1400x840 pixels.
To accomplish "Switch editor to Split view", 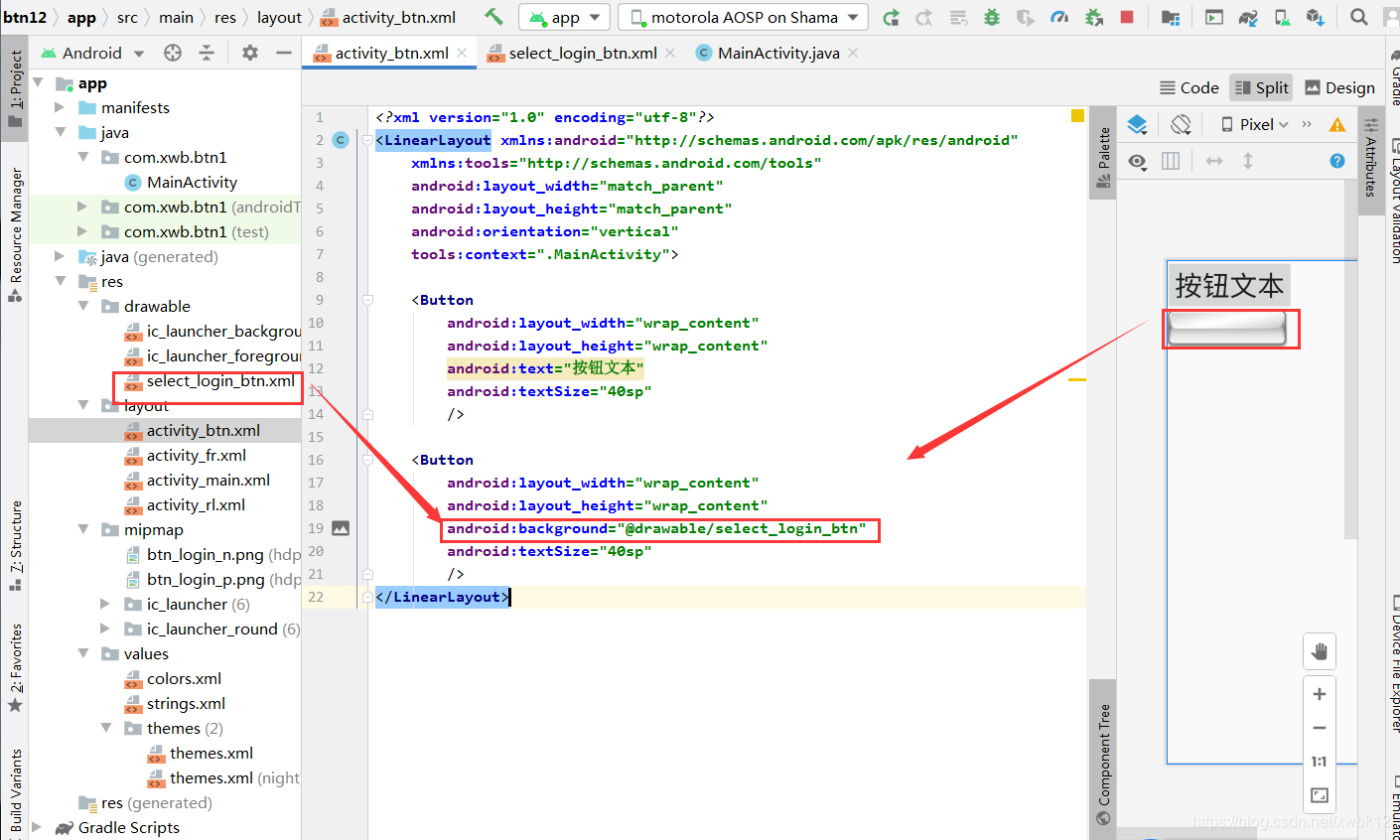I will pyautogui.click(x=1261, y=87).
